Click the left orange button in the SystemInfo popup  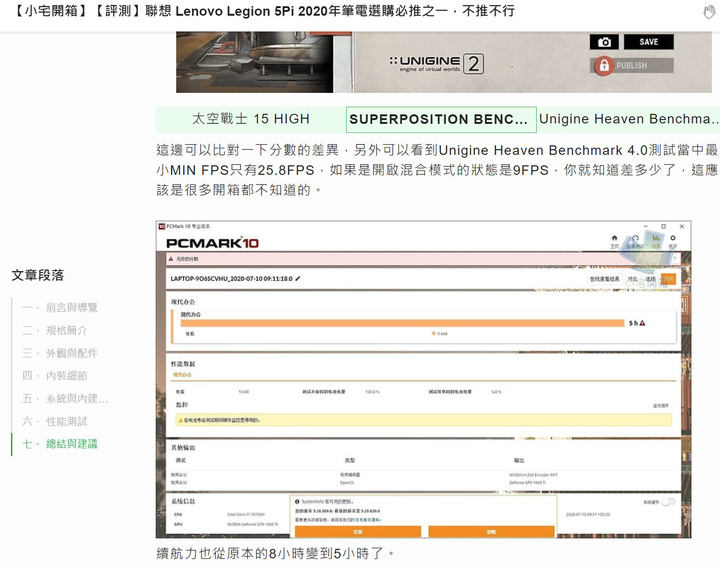[x=358, y=532]
